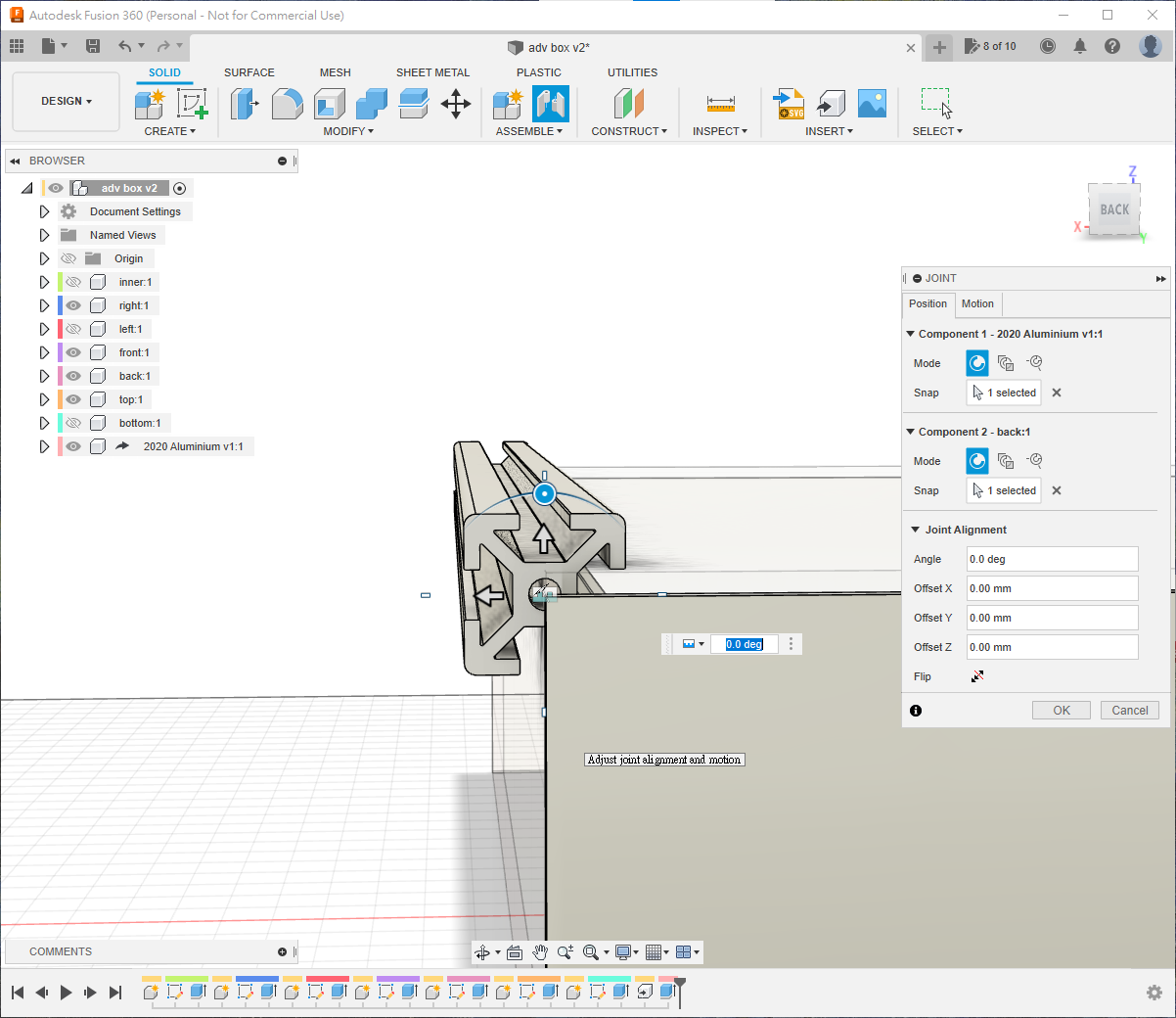Click the Flip joint alignment icon
The height and width of the screenshot is (1018, 1176).
click(976, 676)
